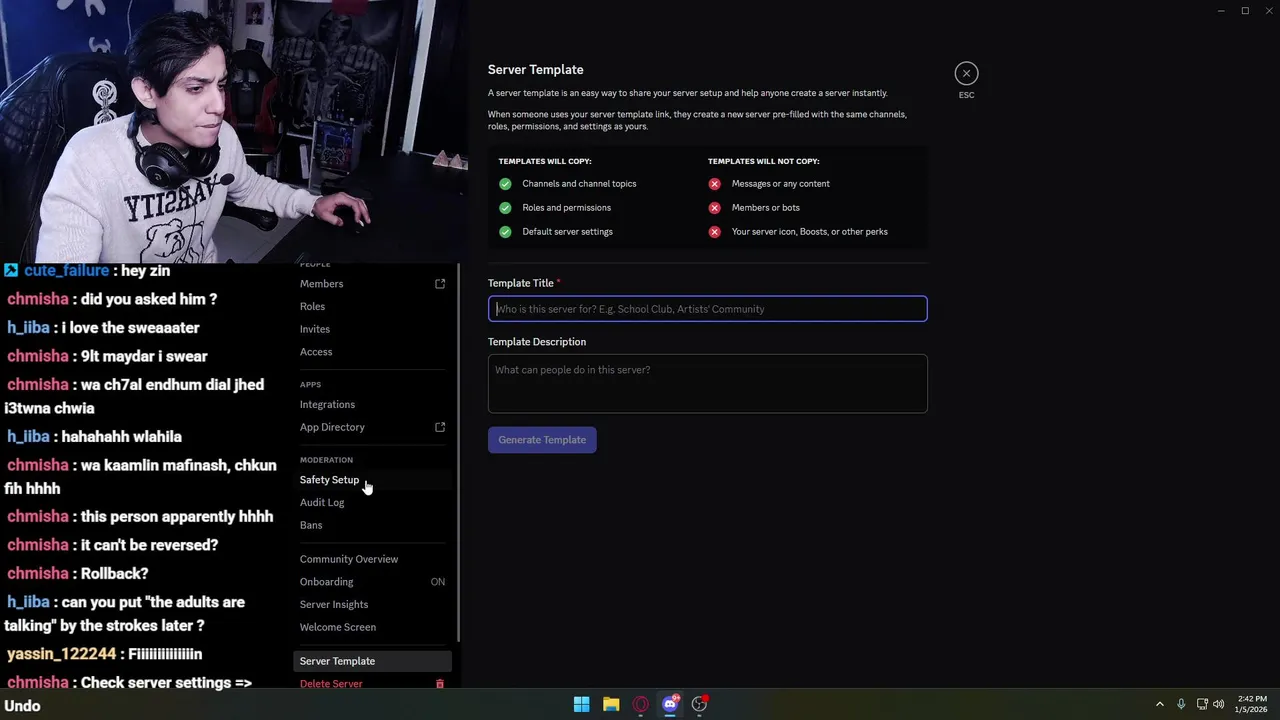Open network settings tray icon
The width and height of the screenshot is (1280, 720).
[x=1202, y=704]
